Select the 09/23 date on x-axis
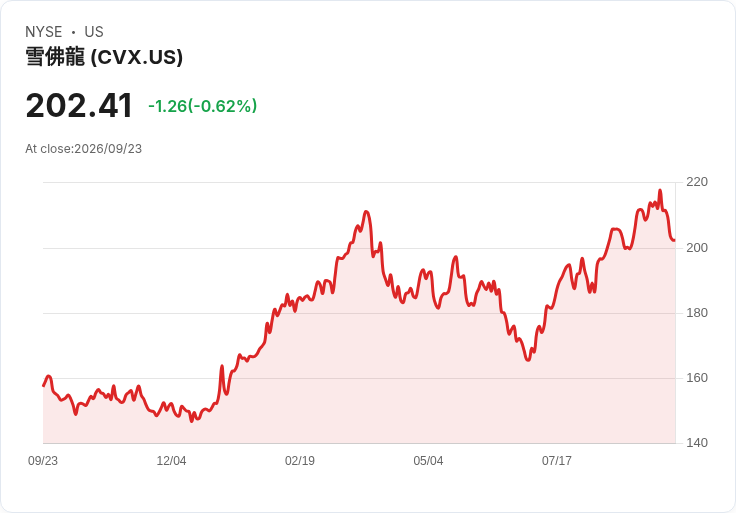The image size is (736, 513). (43, 461)
